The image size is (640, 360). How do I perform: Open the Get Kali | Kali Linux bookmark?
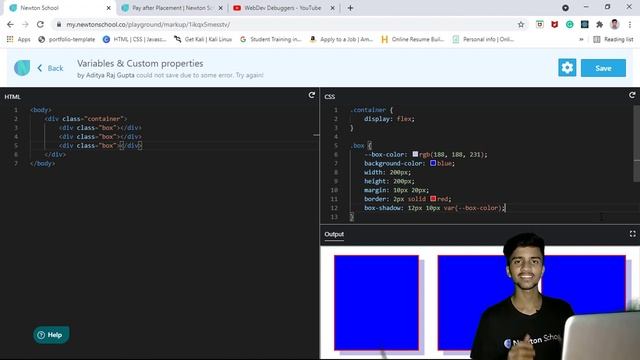(x=203, y=39)
